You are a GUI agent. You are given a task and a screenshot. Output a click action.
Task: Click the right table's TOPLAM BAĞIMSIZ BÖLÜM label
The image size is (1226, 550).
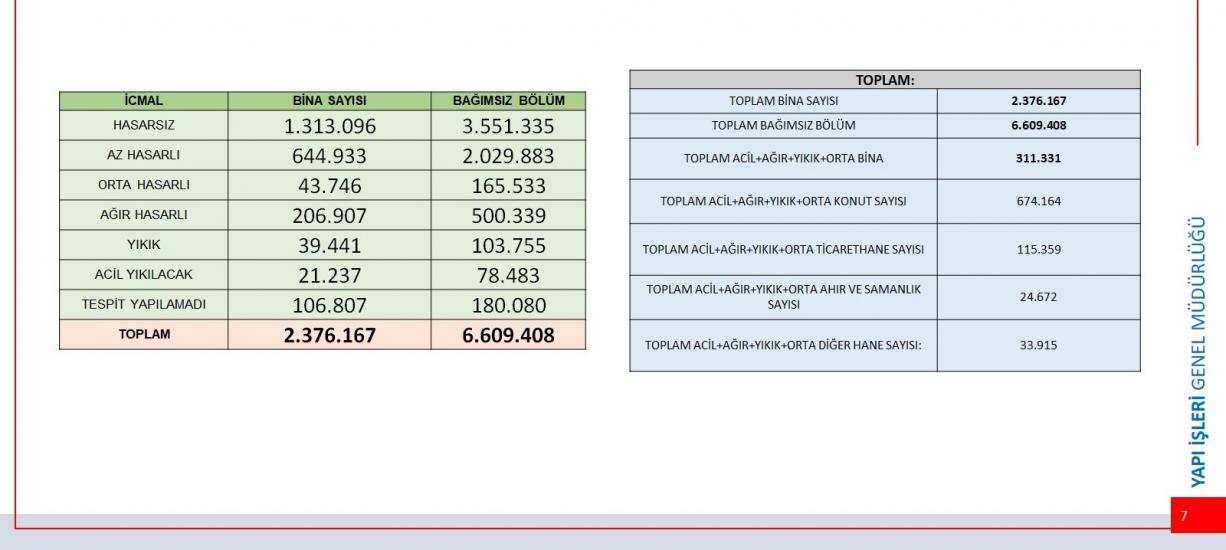tap(784, 126)
